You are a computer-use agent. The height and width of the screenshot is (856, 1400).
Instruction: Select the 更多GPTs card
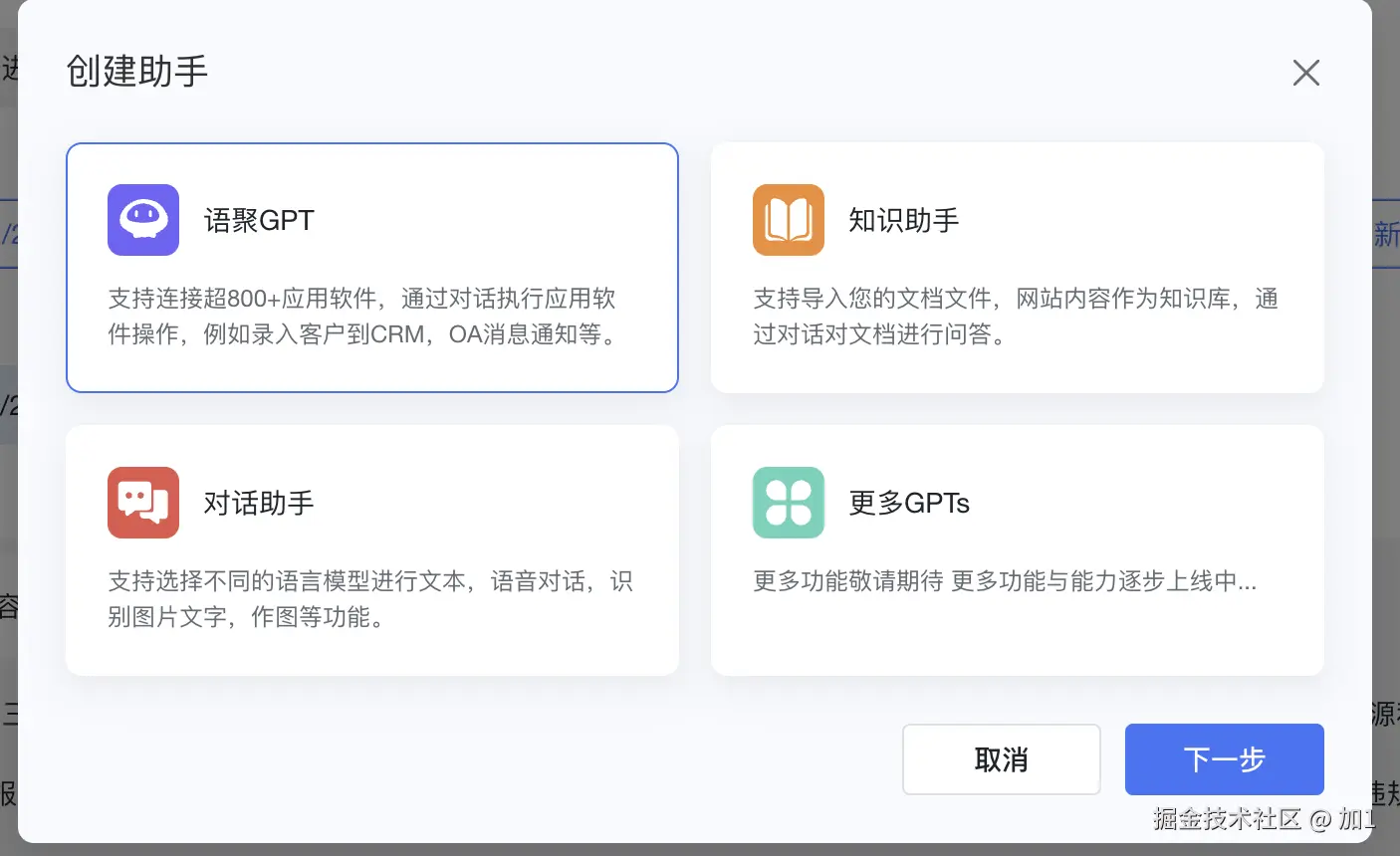[1017, 549]
